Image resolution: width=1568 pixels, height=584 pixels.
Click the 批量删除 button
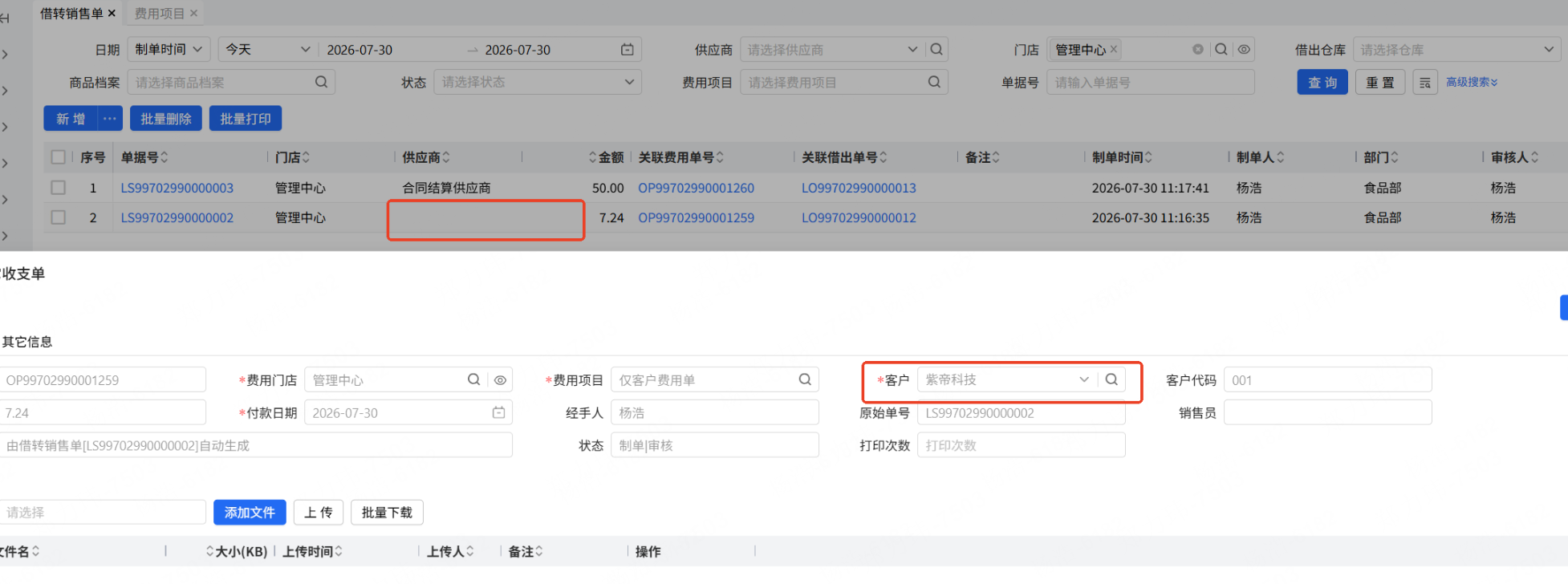coord(166,119)
